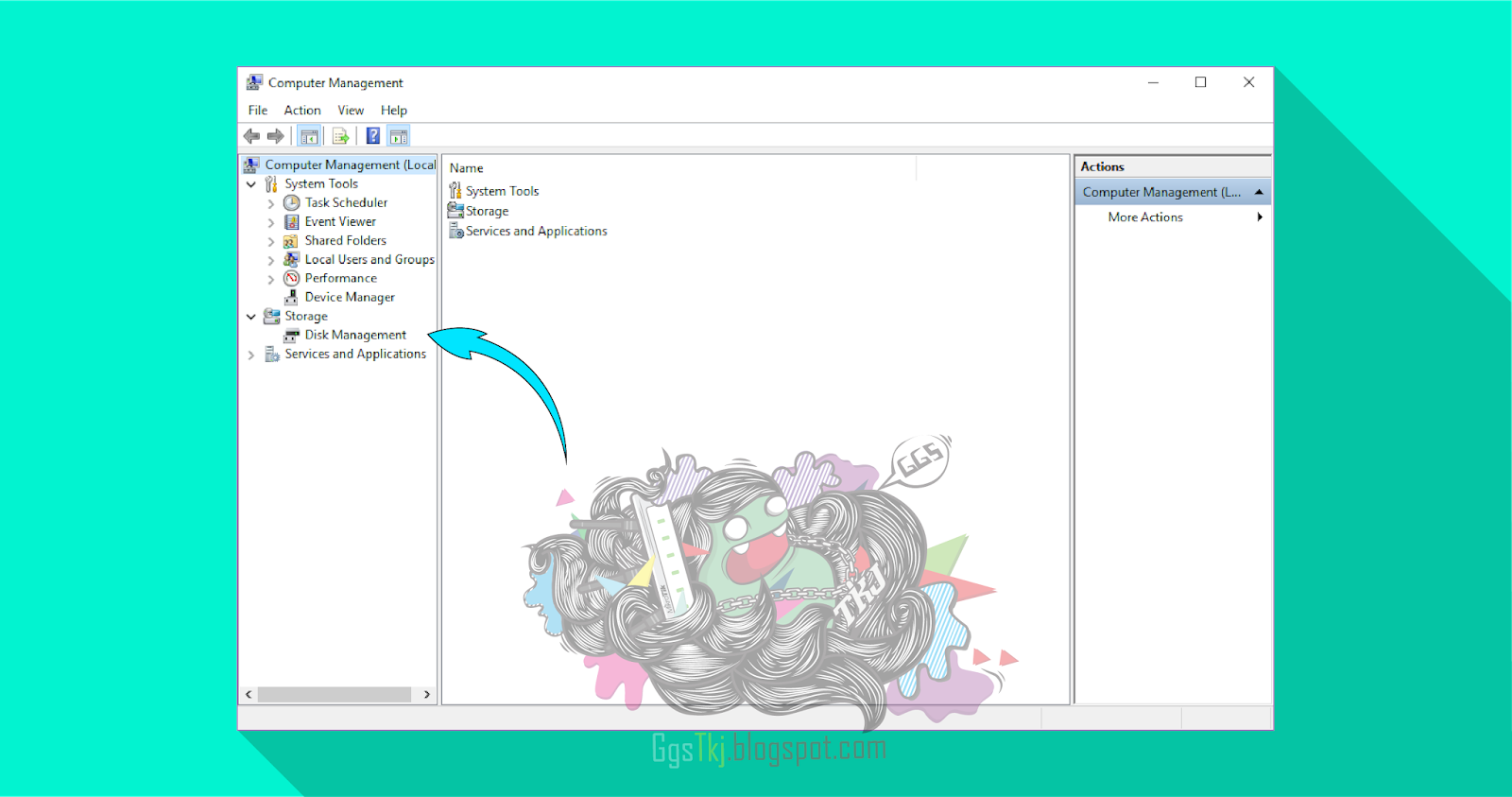This screenshot has width=1512, height=797.
Task: Select Disk Management in the tree
Action: point(355,335)
